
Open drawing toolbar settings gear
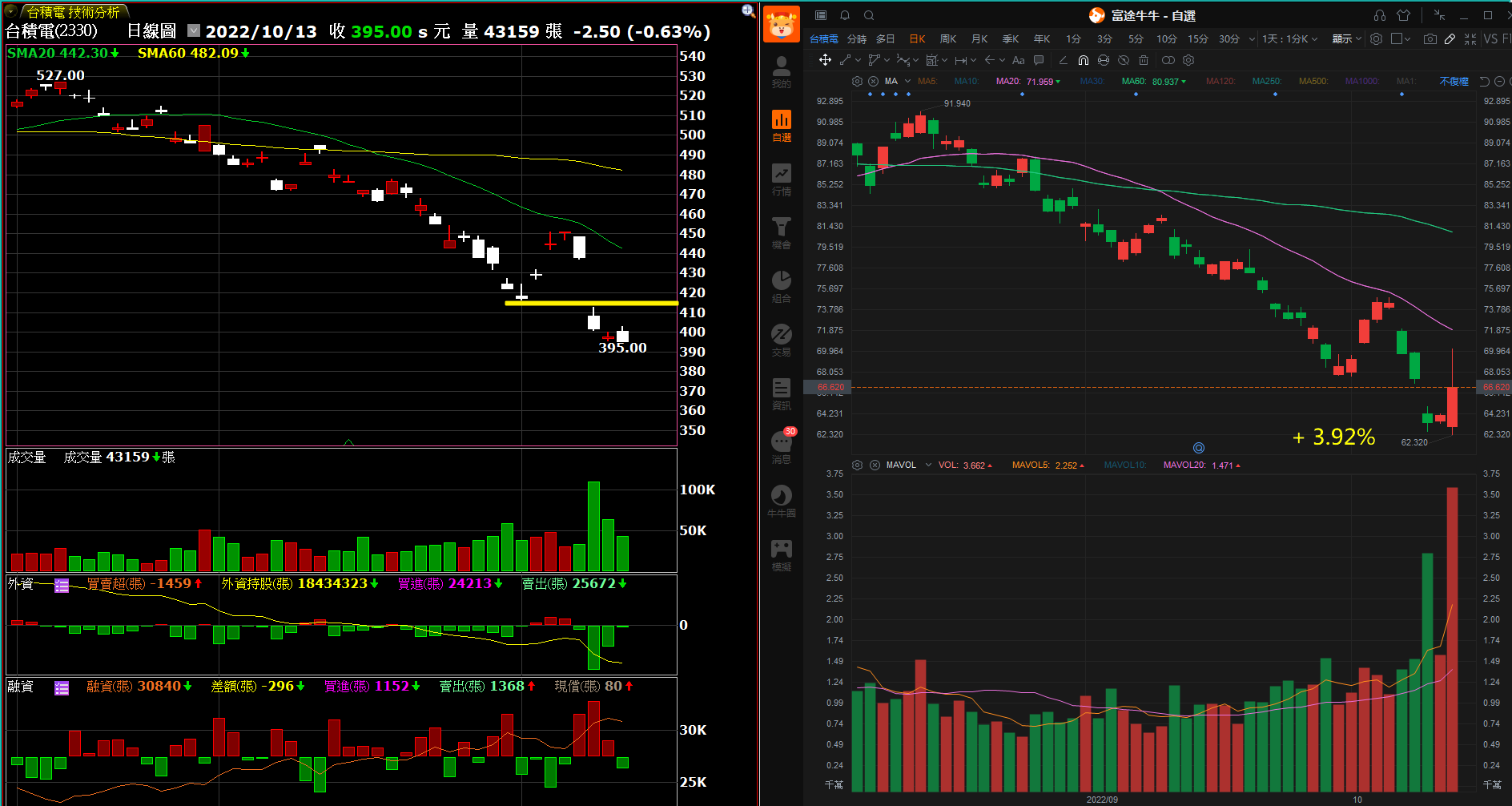pyautogui.click(x=1188, y=60)
